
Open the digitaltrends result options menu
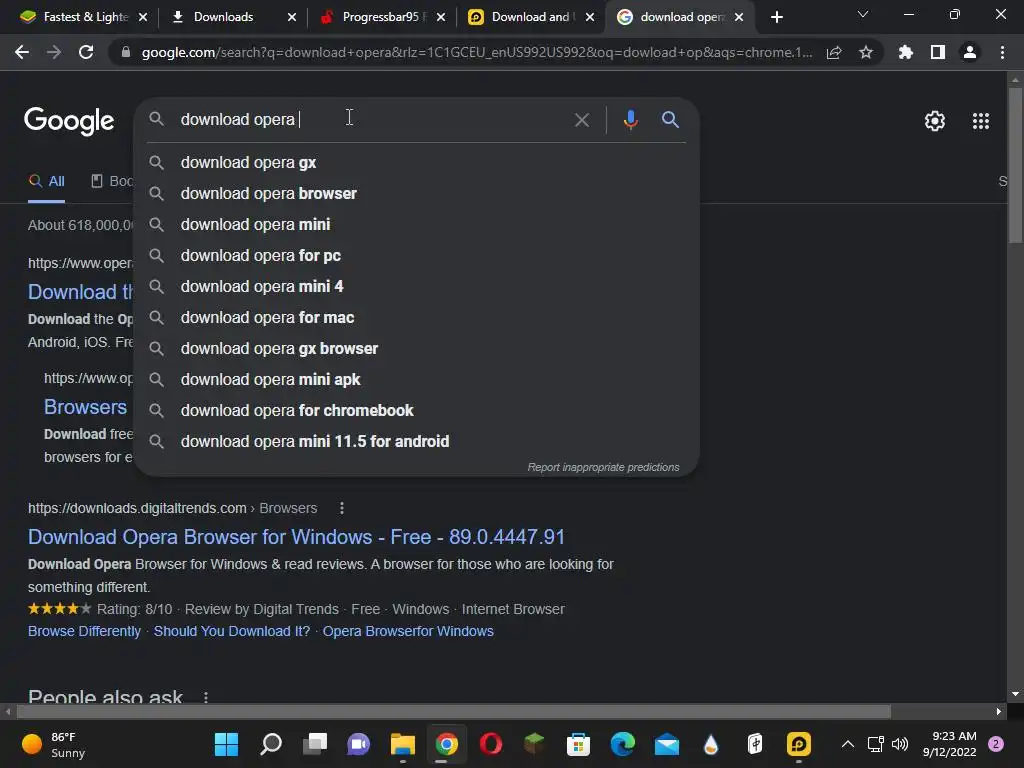(342, 508)
